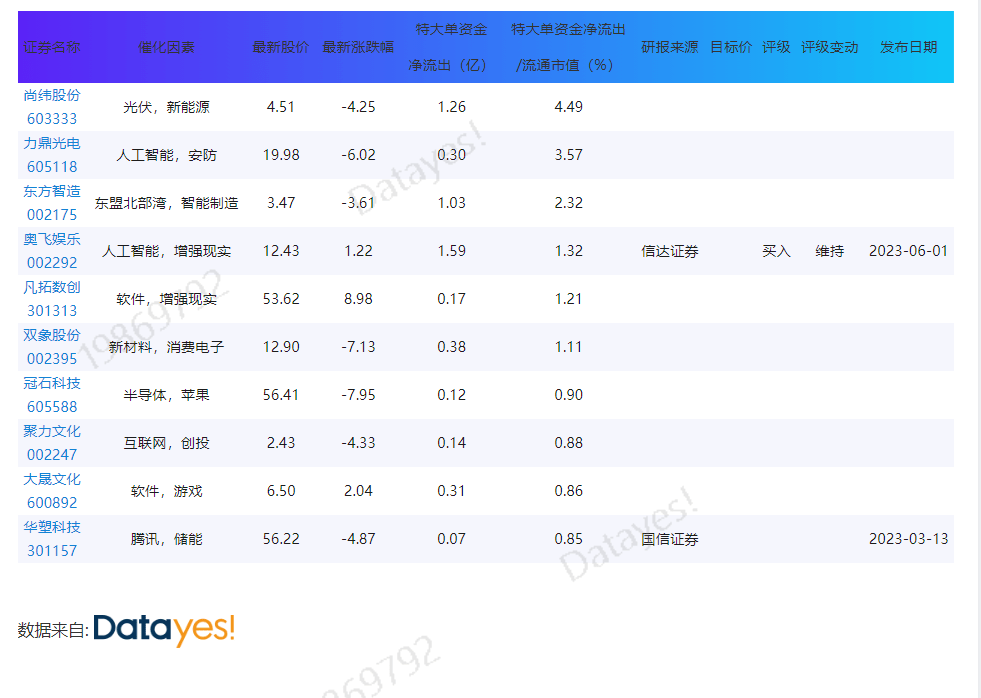
Task: Click the 2023-06-01 publish date
Action: [908, 251]
